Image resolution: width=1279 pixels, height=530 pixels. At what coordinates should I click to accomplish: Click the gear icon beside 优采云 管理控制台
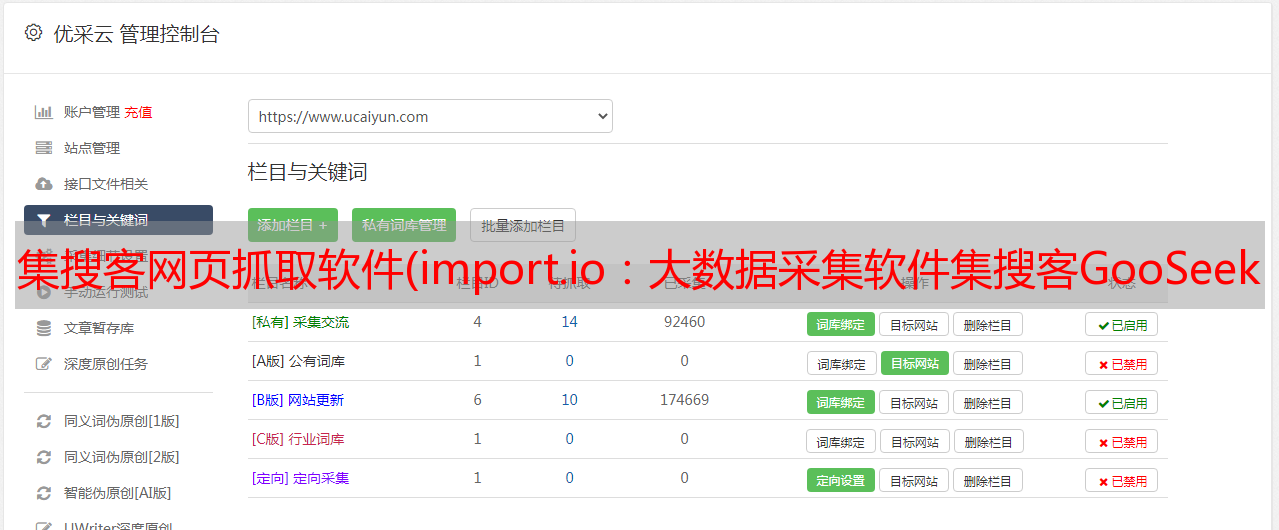[33, 33]
